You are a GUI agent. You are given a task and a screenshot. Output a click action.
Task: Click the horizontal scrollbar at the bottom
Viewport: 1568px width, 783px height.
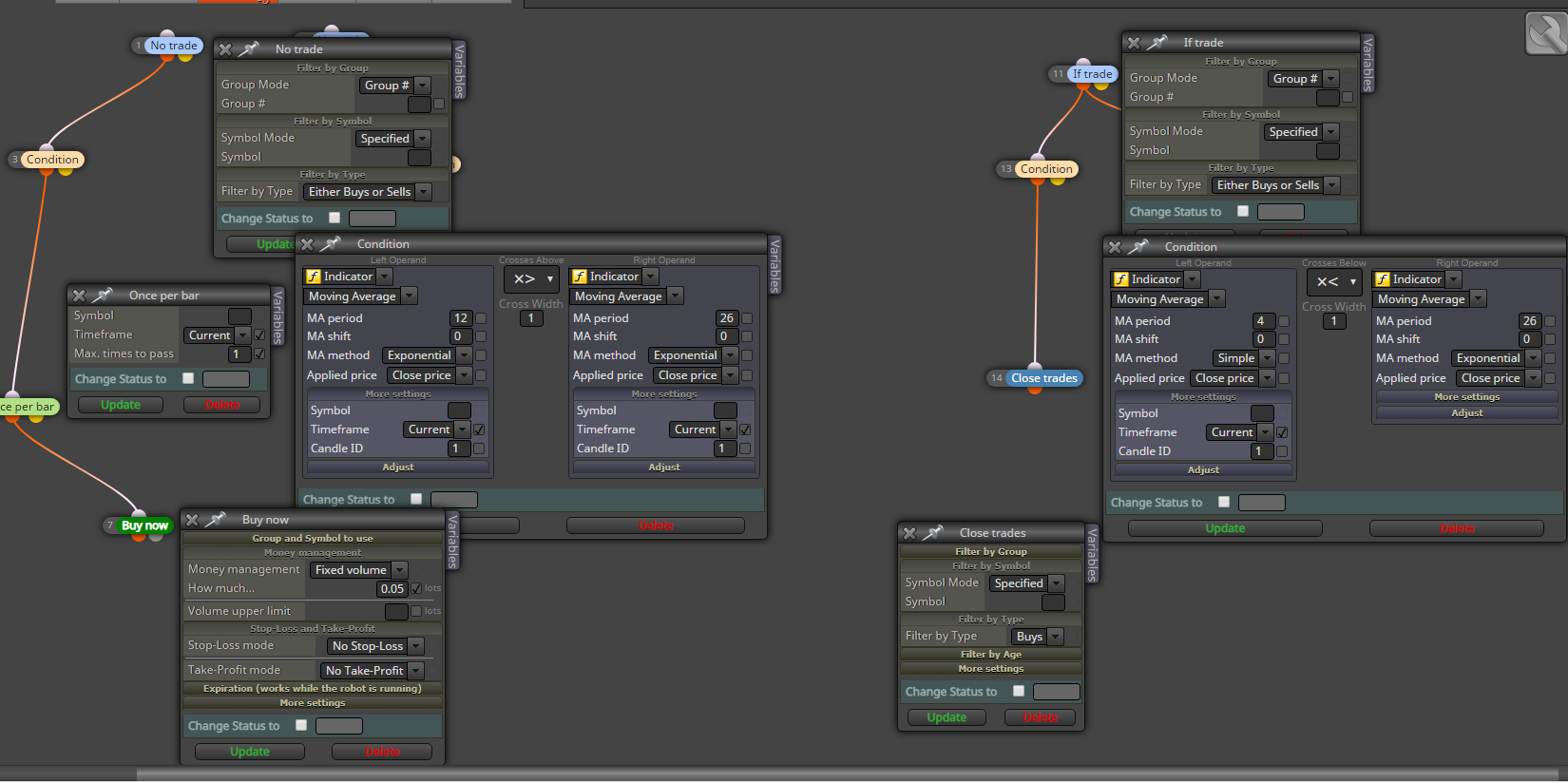(x=783, y=774)
